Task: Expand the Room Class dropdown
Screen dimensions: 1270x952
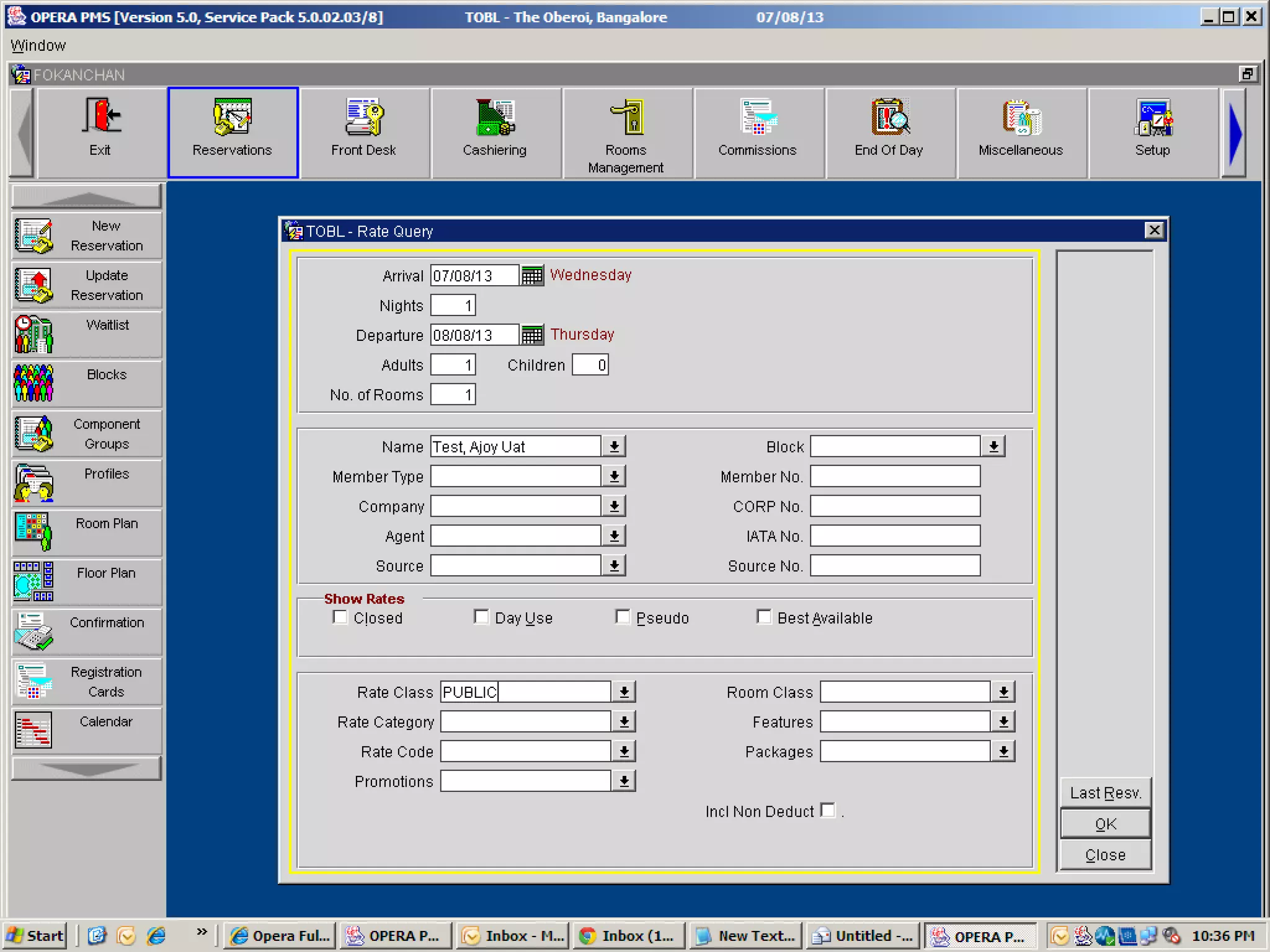Action: click(1003, 692)
